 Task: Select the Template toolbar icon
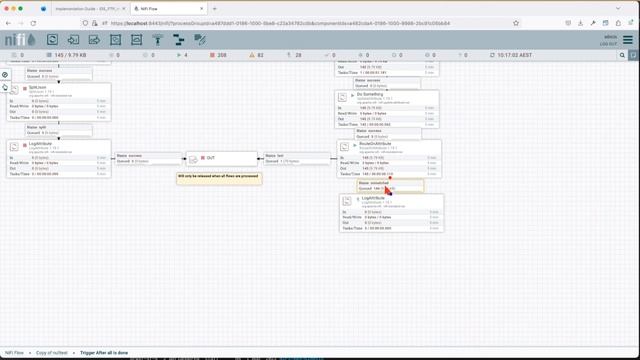(x=179, y=40)
